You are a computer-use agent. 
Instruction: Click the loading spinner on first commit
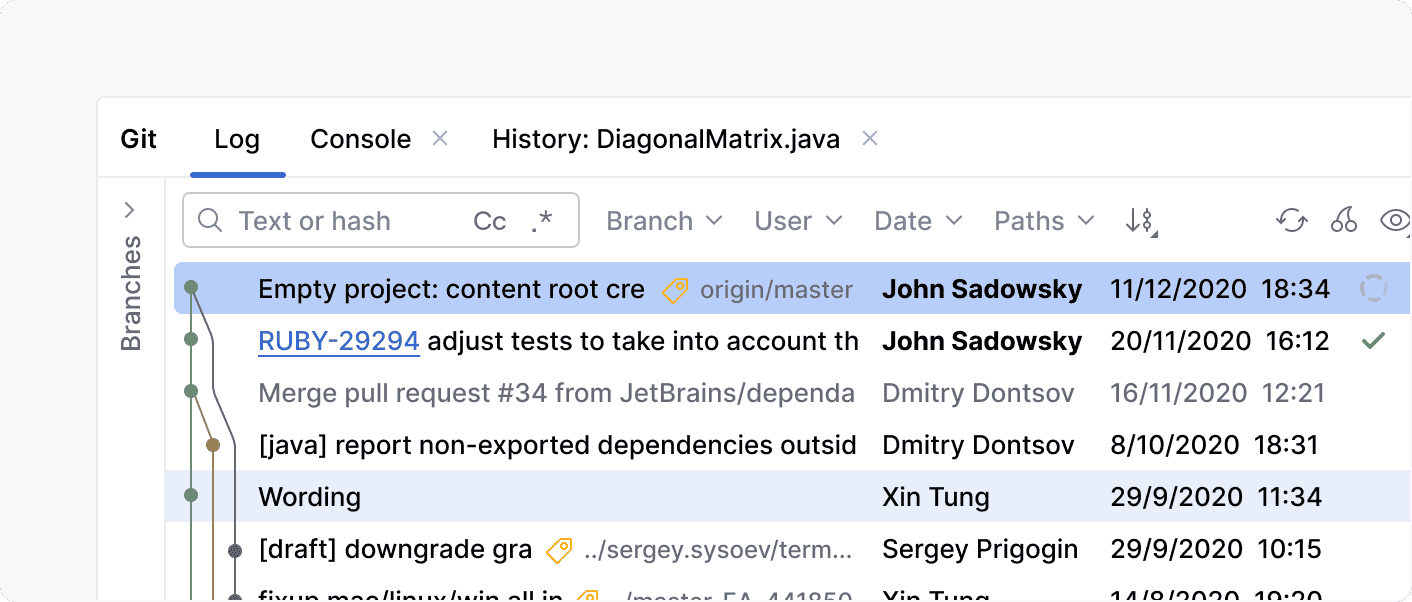click(1373, 290)
